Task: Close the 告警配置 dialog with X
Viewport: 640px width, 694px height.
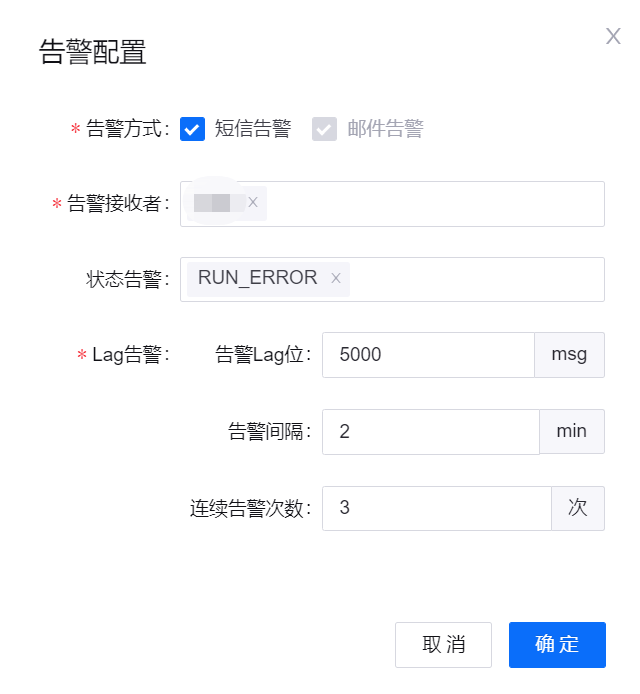Action: pyautogui.click(x=613, y=37)
